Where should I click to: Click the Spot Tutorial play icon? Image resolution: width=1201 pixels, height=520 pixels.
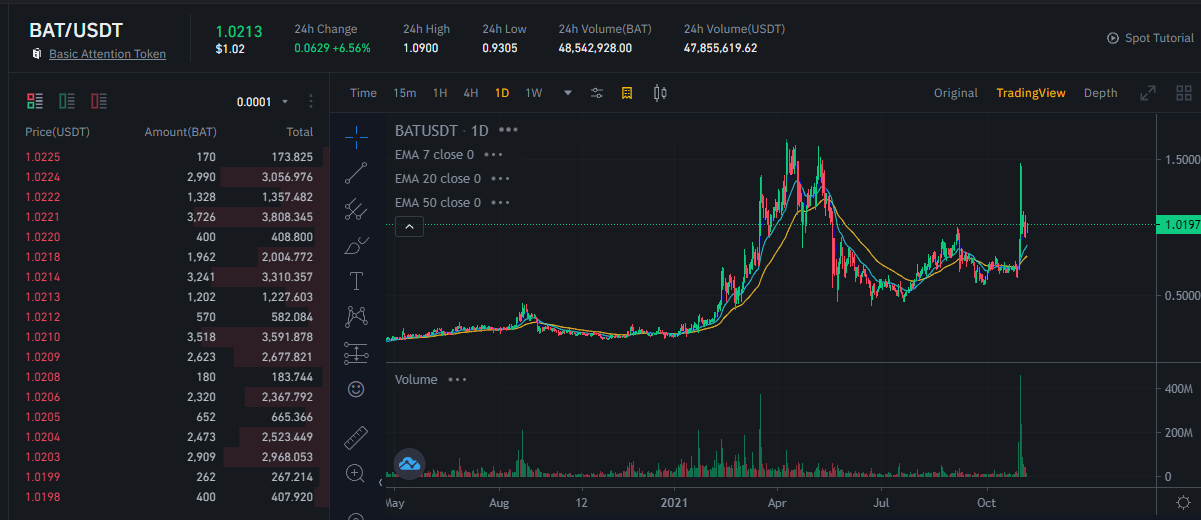coord(1113,38)
